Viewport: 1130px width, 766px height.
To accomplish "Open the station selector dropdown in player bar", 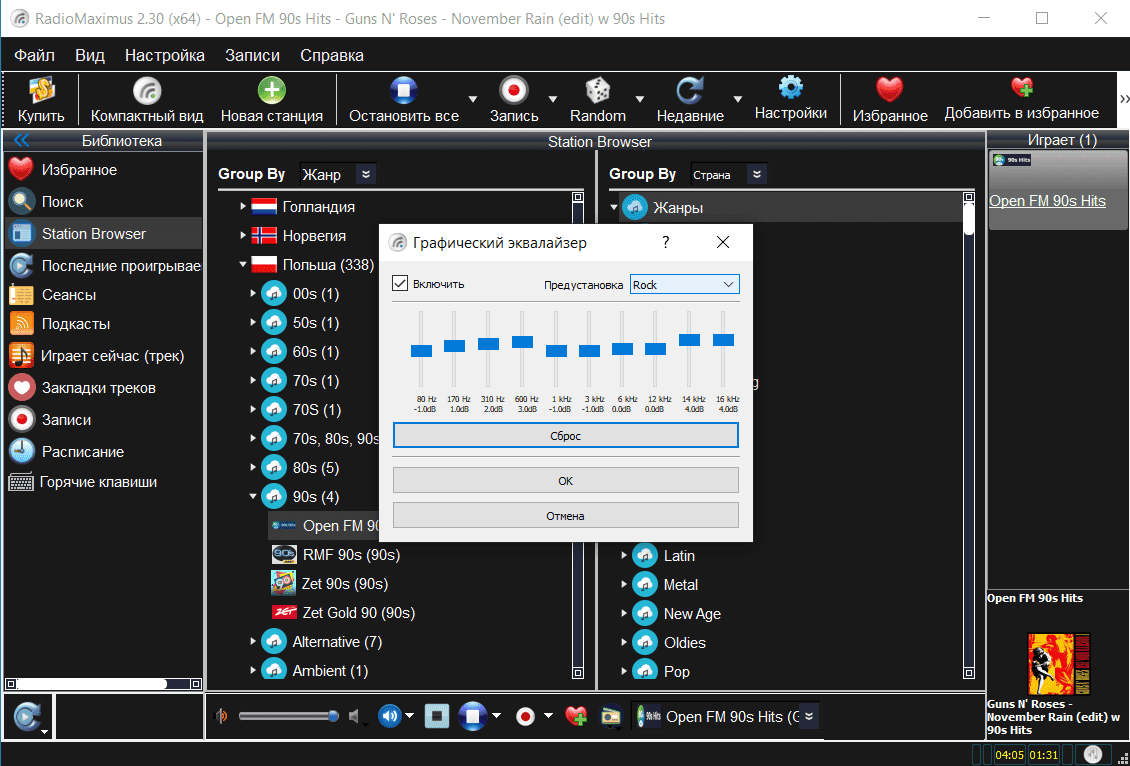I will click(x=809, y=716).
